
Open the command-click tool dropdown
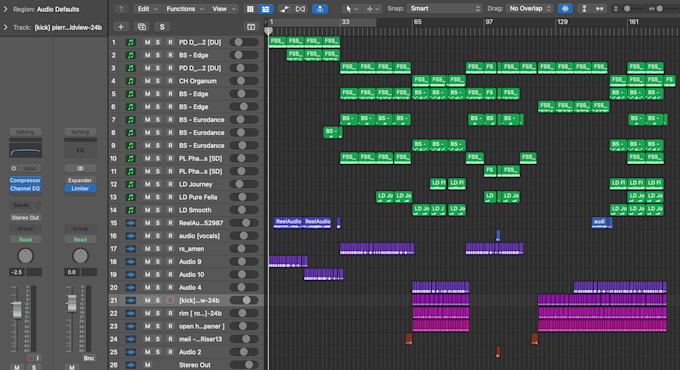click(373, 9)
